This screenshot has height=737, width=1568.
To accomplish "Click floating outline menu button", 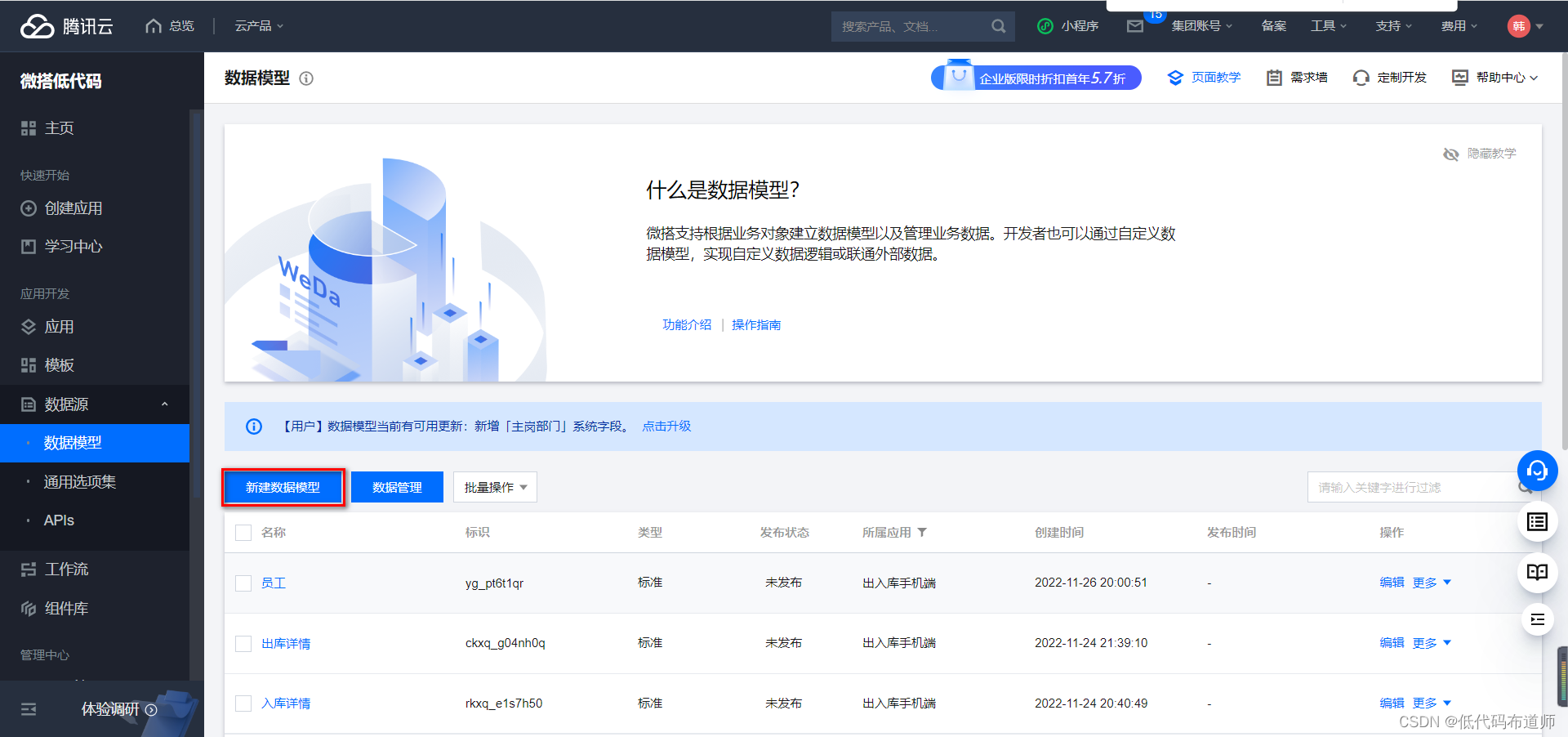I will click(x=1538, y=619).
